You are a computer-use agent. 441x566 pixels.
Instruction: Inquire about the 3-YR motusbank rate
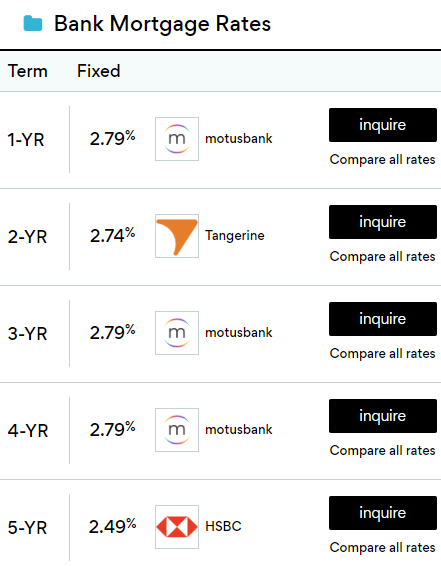383,319
